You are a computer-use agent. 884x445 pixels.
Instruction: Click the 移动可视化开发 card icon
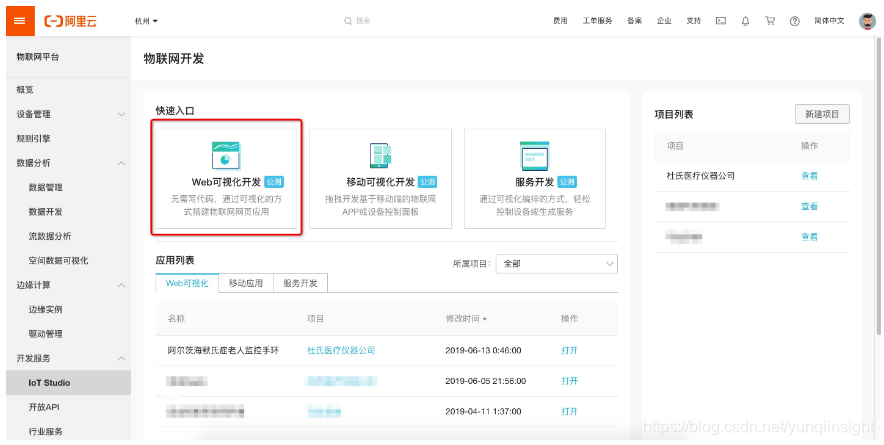coord(381,156)
